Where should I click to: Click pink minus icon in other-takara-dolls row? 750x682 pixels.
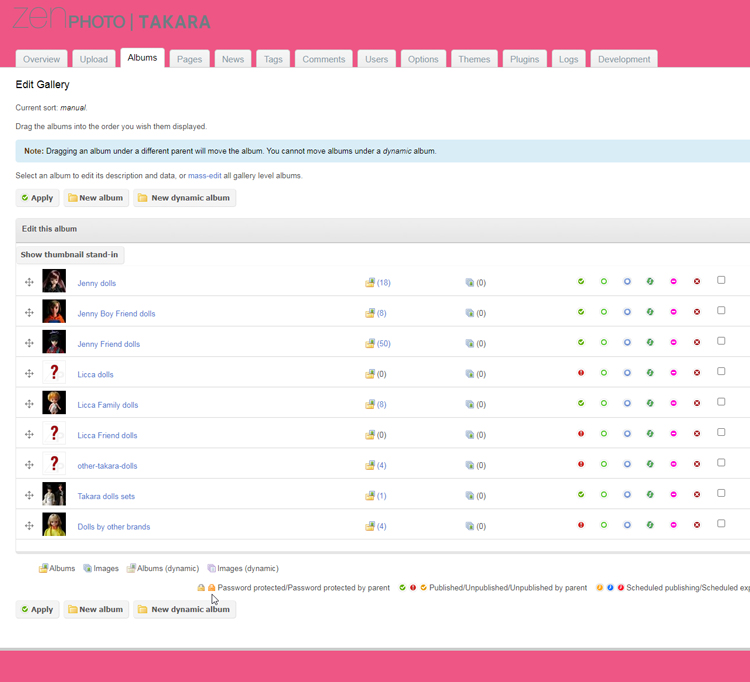(673, 464)
